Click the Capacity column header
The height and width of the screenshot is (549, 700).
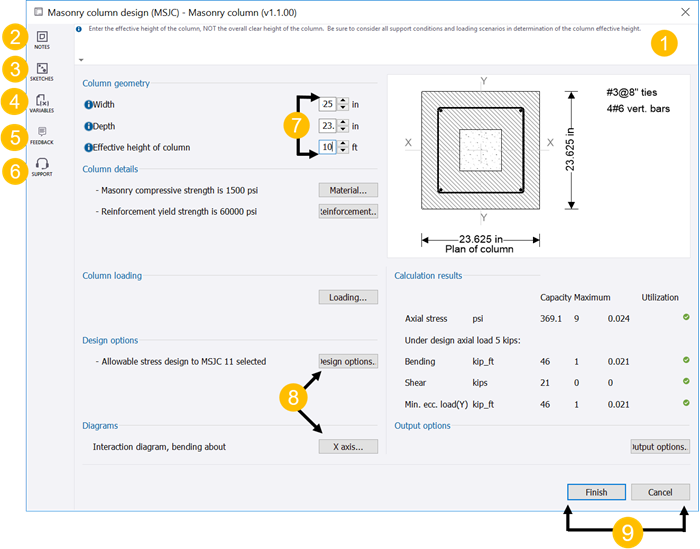[556, 297]
